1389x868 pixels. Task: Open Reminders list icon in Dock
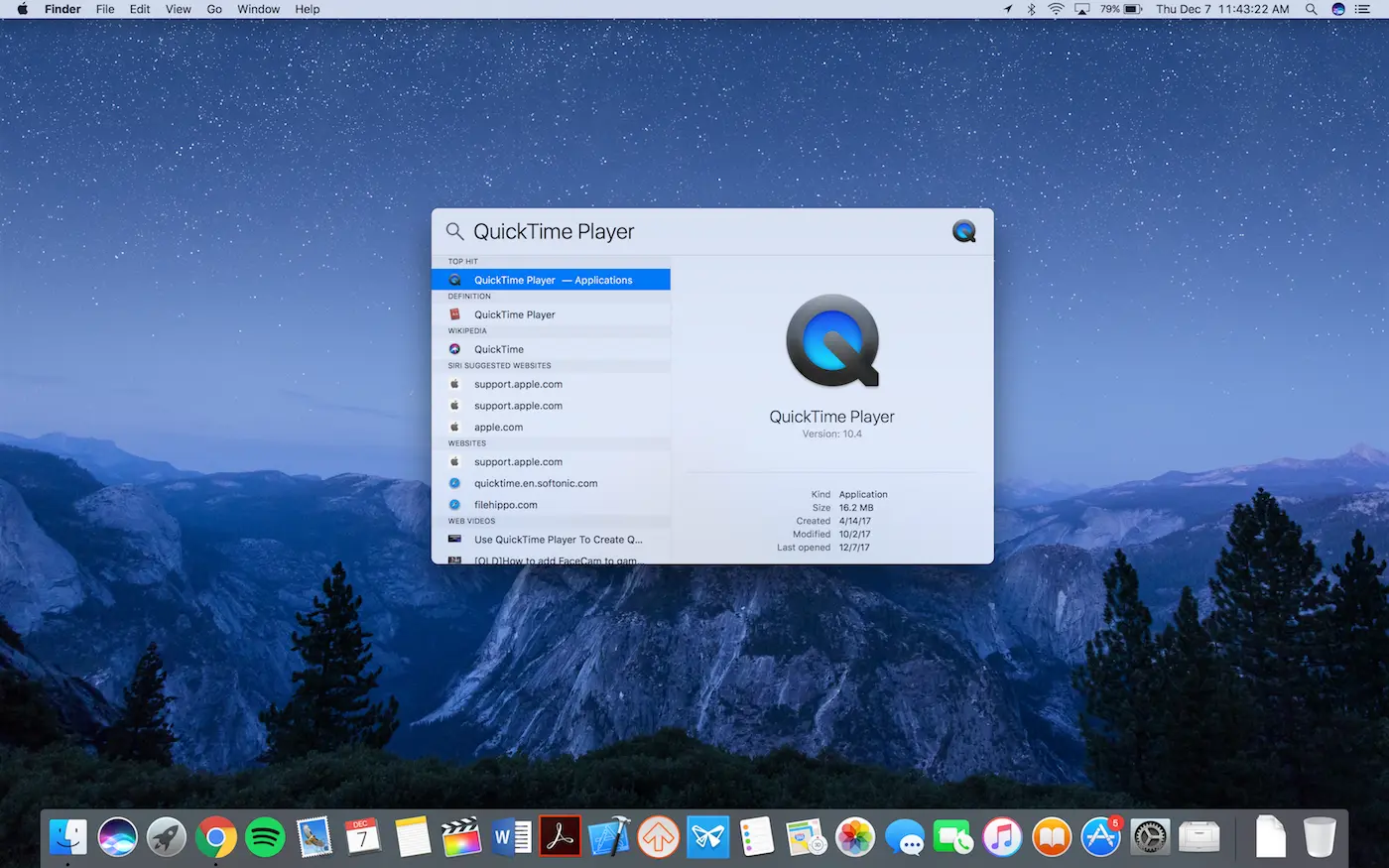tap(757, 837)
